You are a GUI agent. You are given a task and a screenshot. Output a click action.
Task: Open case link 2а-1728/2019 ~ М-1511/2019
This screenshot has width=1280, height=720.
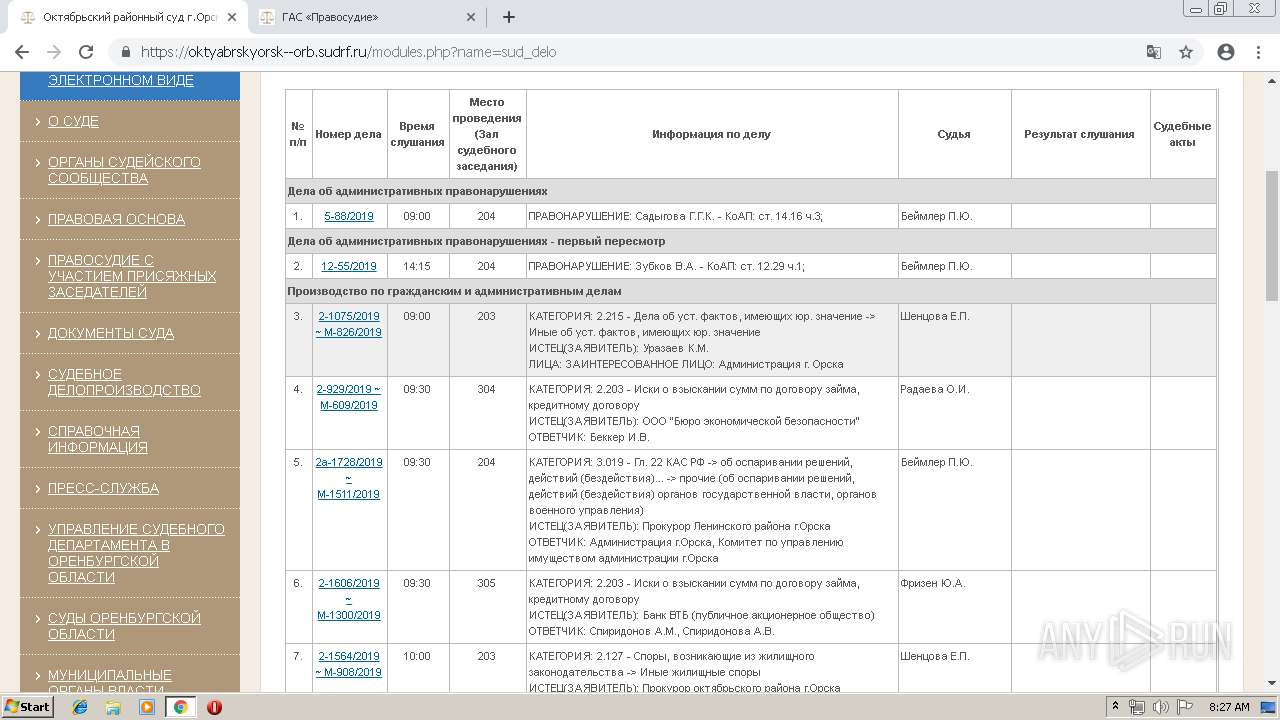coord(349,478)
